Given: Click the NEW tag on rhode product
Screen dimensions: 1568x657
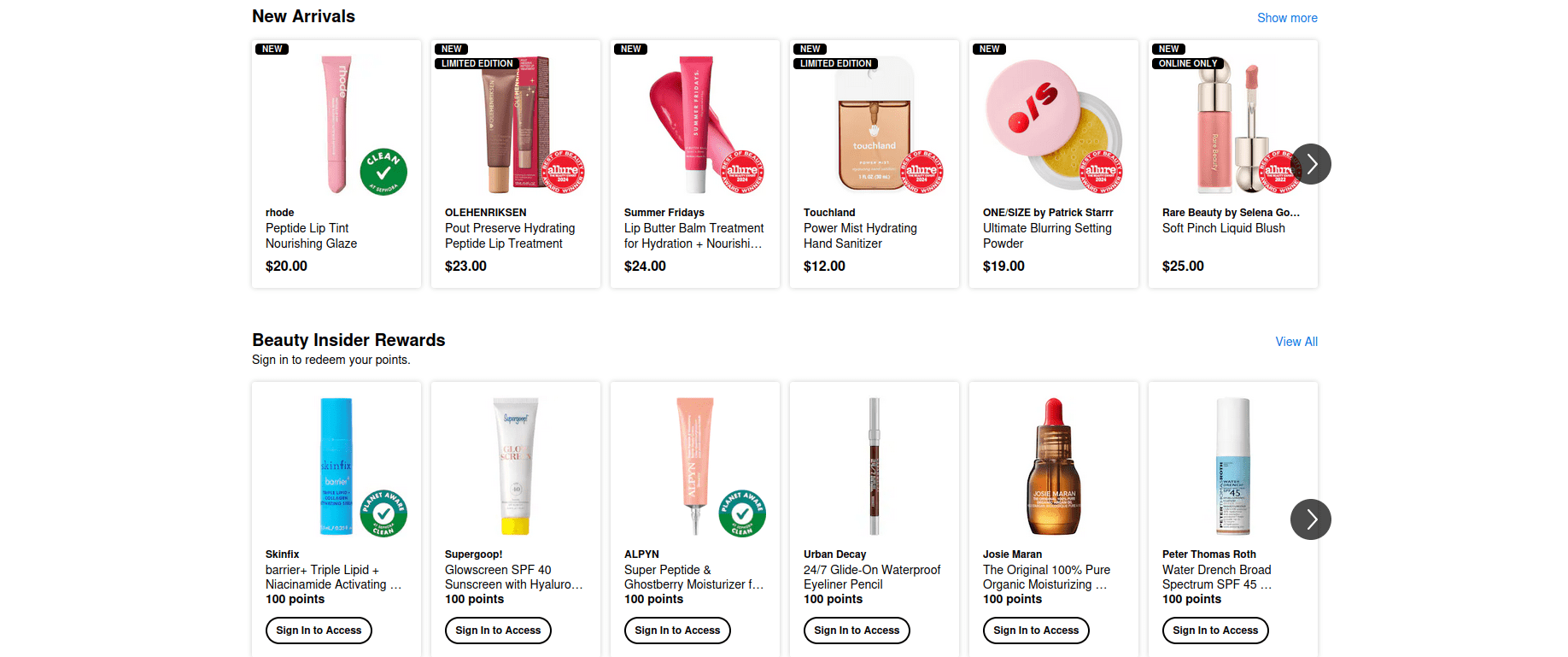Looking at the screenshot, I should coord(272,50).
